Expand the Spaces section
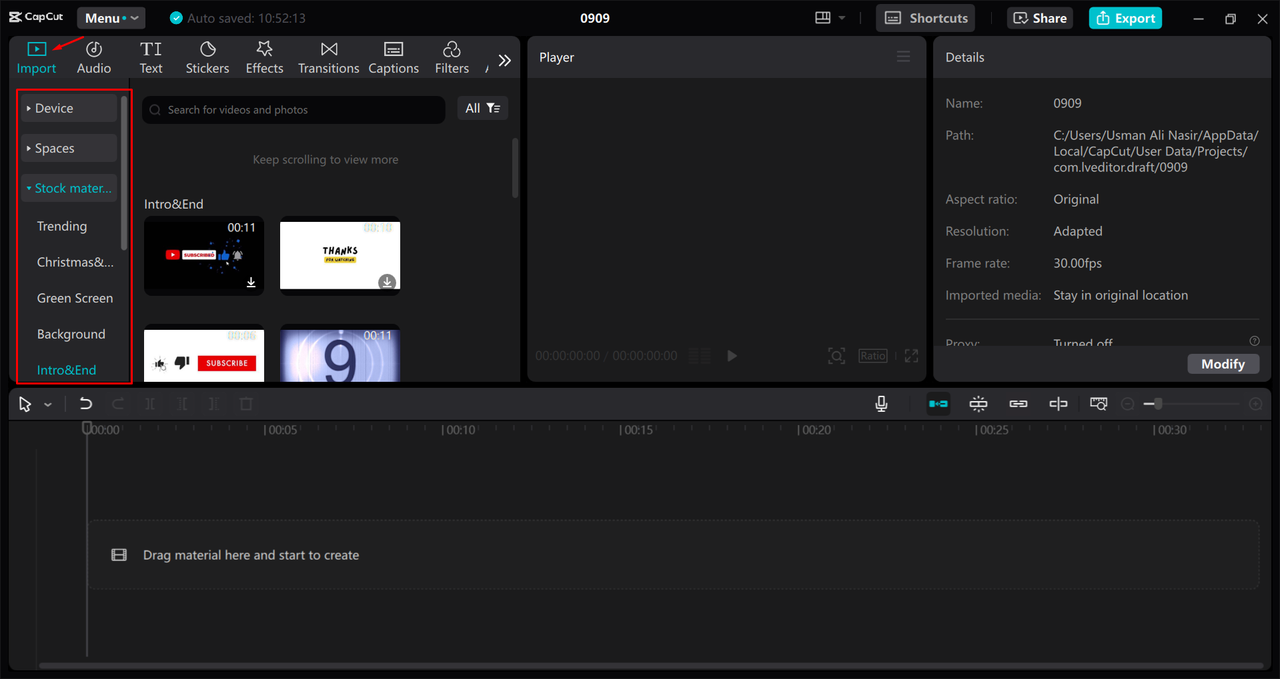1280x679 pixels. click(x=69, y=148)
